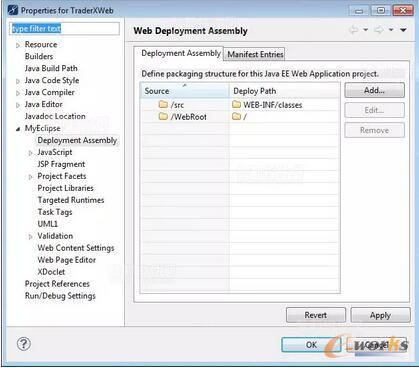The width and height of the screenshot is (419, 368).
Task: Select the Java Compiler label
Action: click(49, 92)
